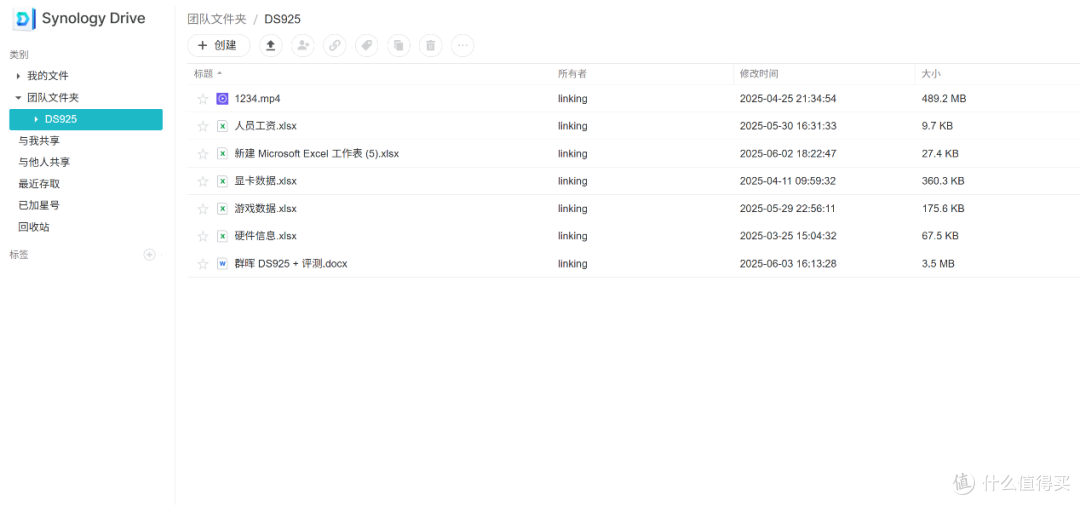The width and height of the screenshot is (1080, 505).
Task: Click the copy toolbar icon
Action: pyautogui.click(x=399, y=45)
